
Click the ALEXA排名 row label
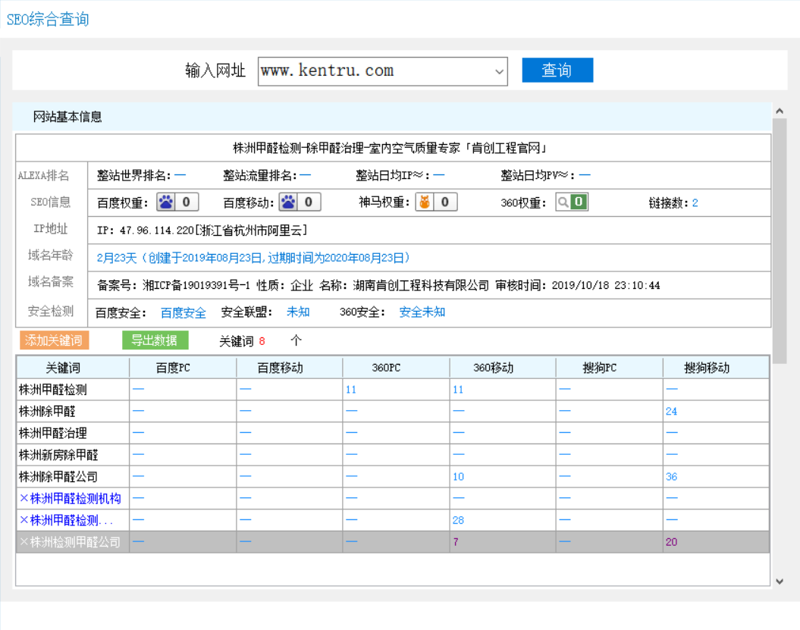pyautogui.click(x=43, y=176)
